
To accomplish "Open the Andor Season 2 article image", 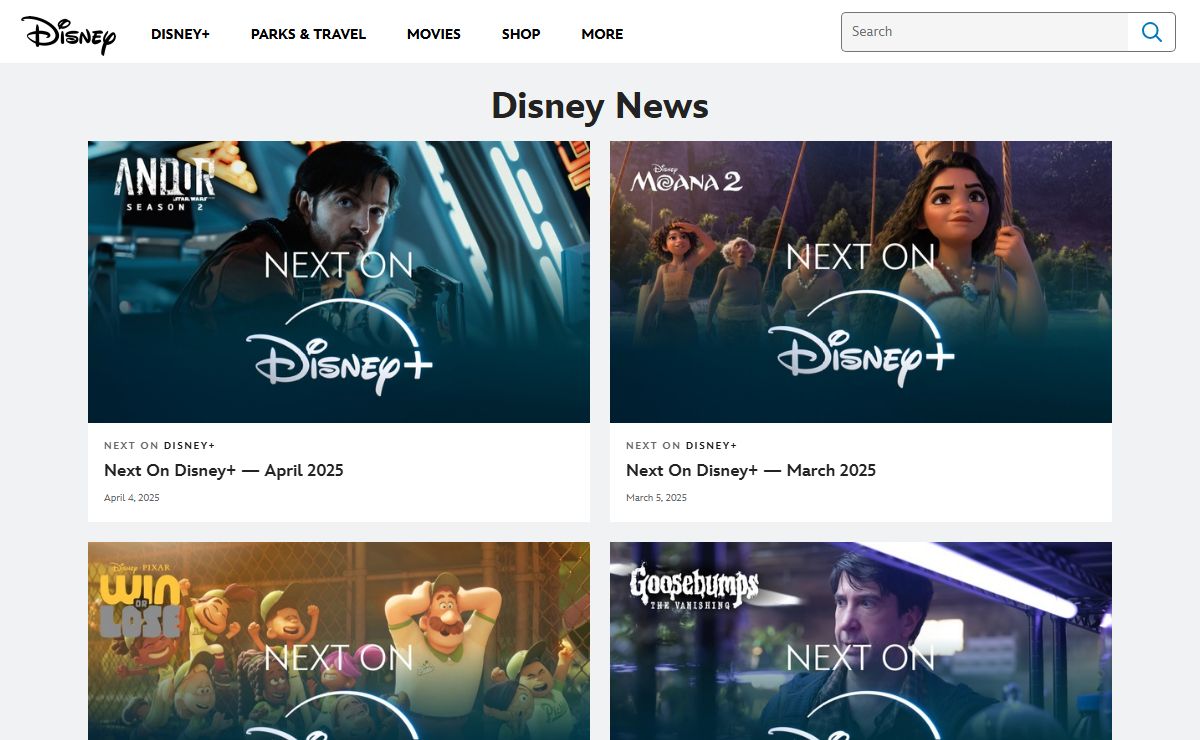I will click(339, 282).
